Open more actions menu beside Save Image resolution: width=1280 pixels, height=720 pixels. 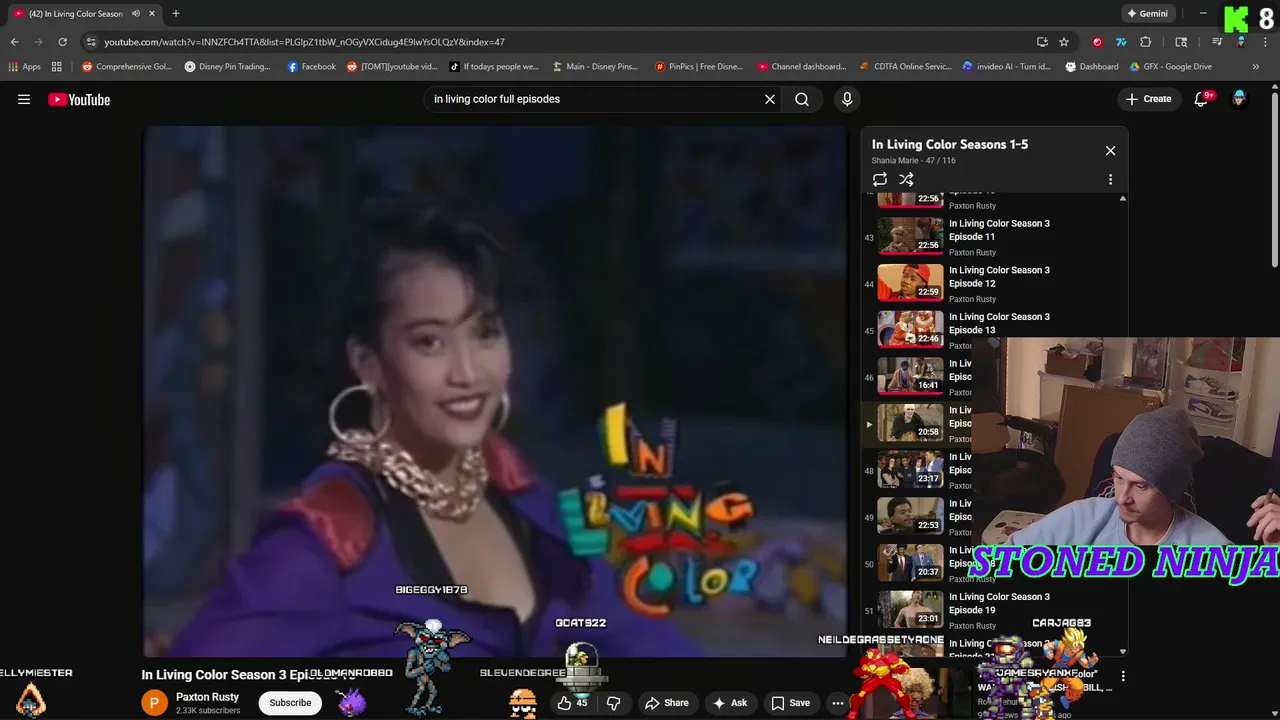pyautogui.click(x=838, y=703)
